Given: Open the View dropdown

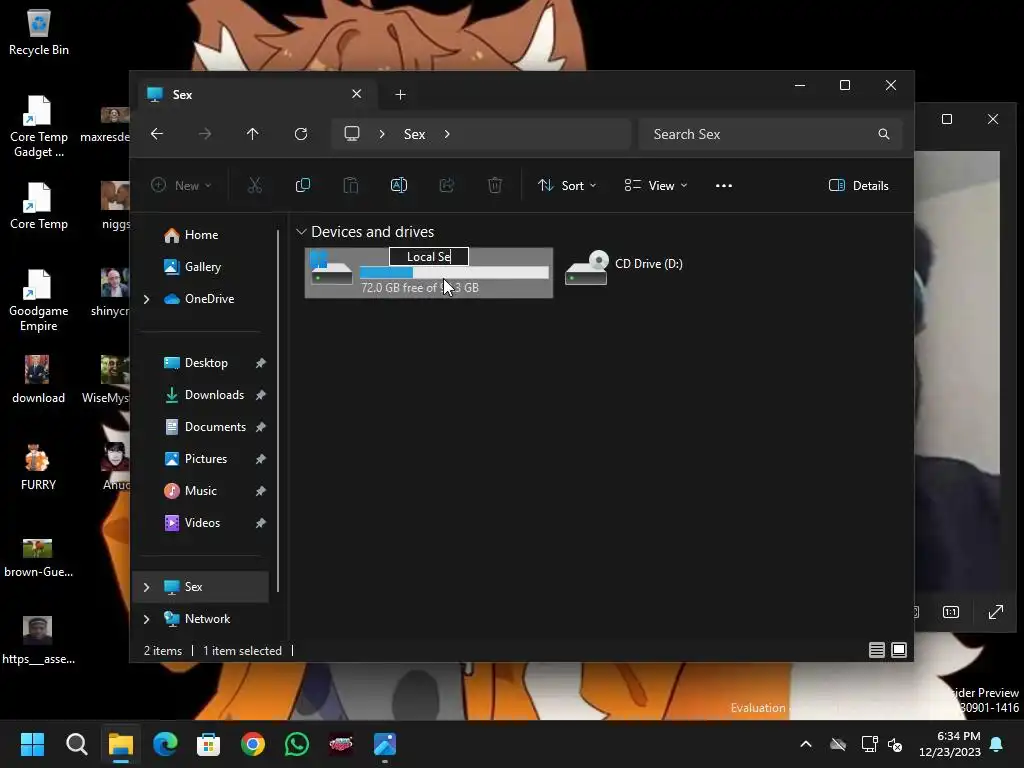Looking at the screenshot, I should 656,185.
